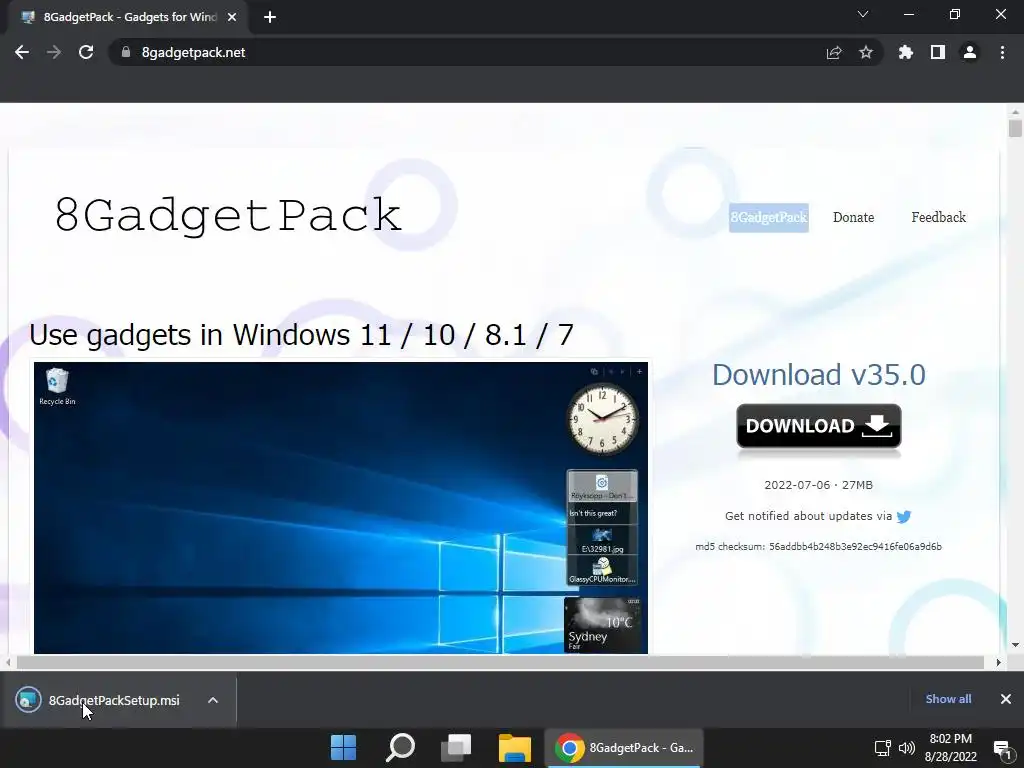Screen dimensions: 1024x768
Task: Click the Download v35.0 heading link
Action: point(819,375)
